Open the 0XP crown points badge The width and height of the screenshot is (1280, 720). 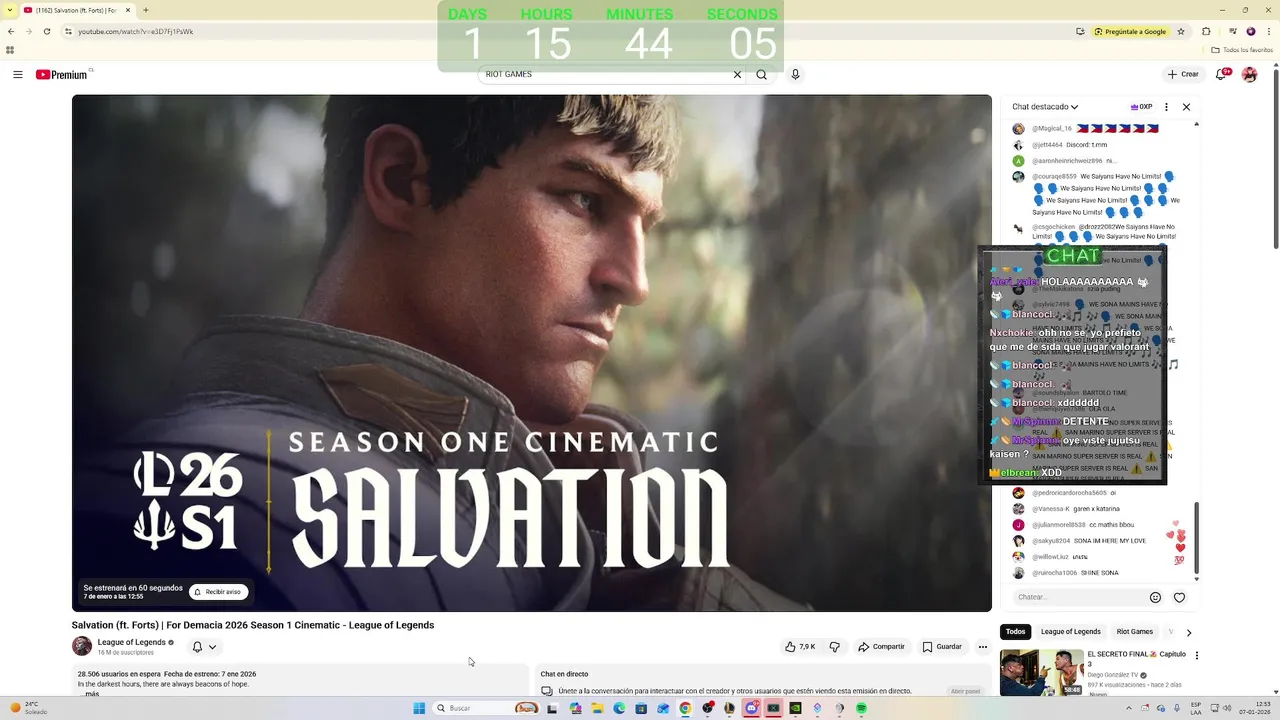1141,107
